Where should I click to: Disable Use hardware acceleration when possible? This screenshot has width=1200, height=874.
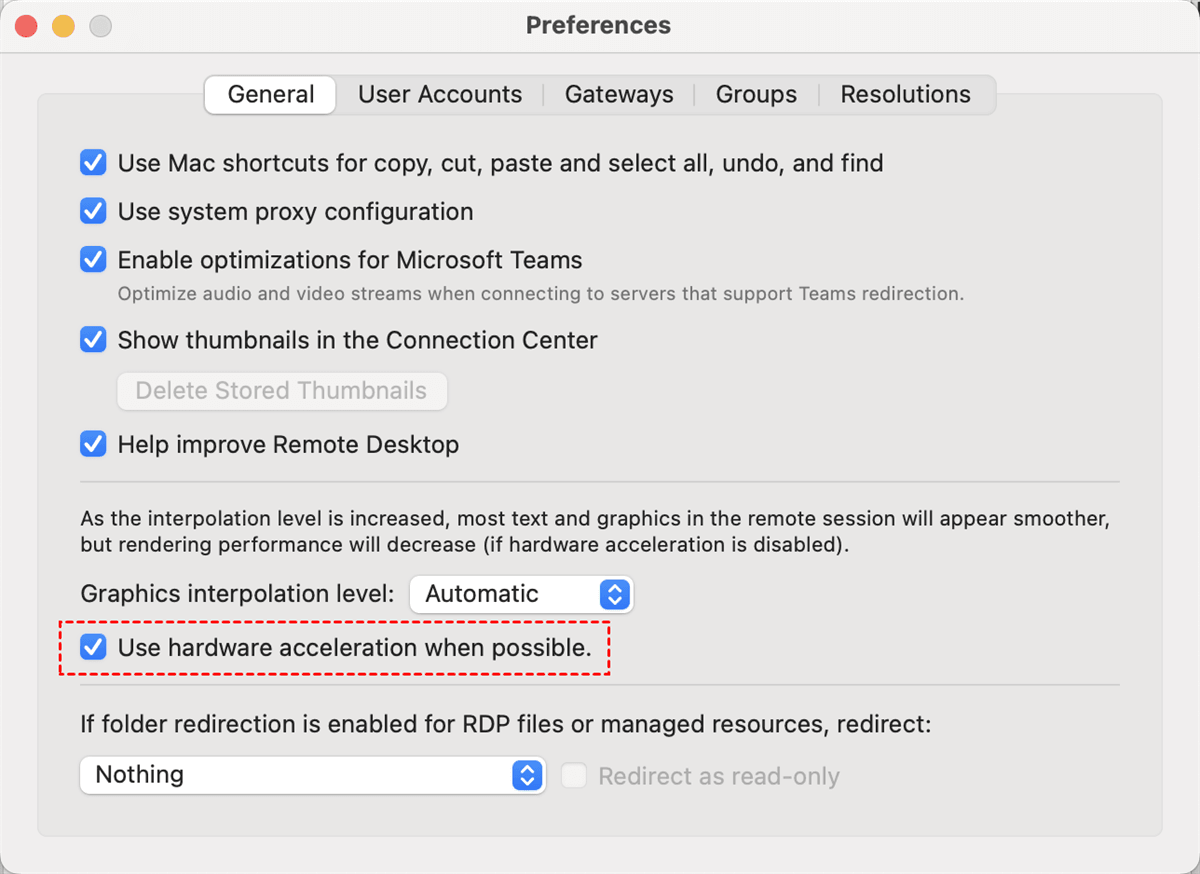[93, 648]
